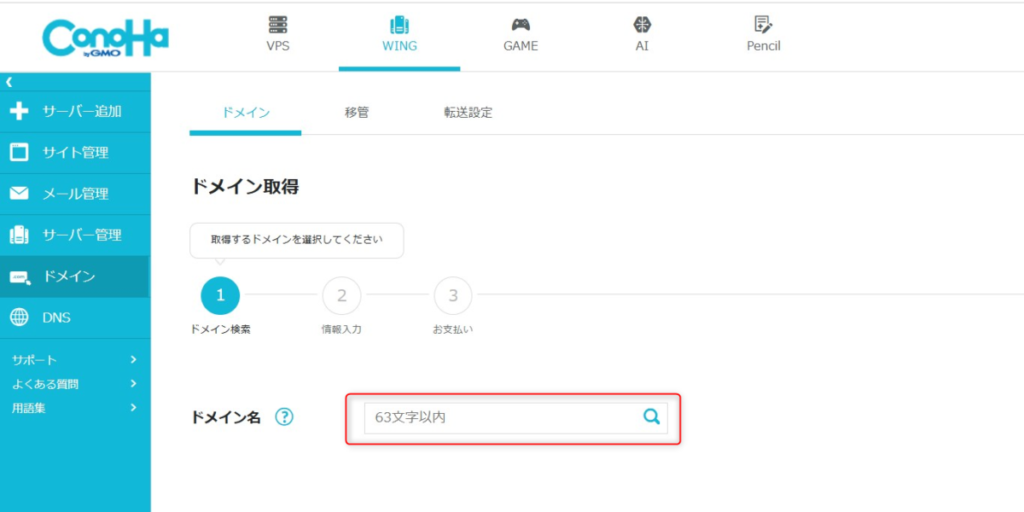Click the ドメイン名 help question mark icon
Image resolution: width=1024 pixels, height=512 pixels.
pyautogui.click(x=284, y=417)
